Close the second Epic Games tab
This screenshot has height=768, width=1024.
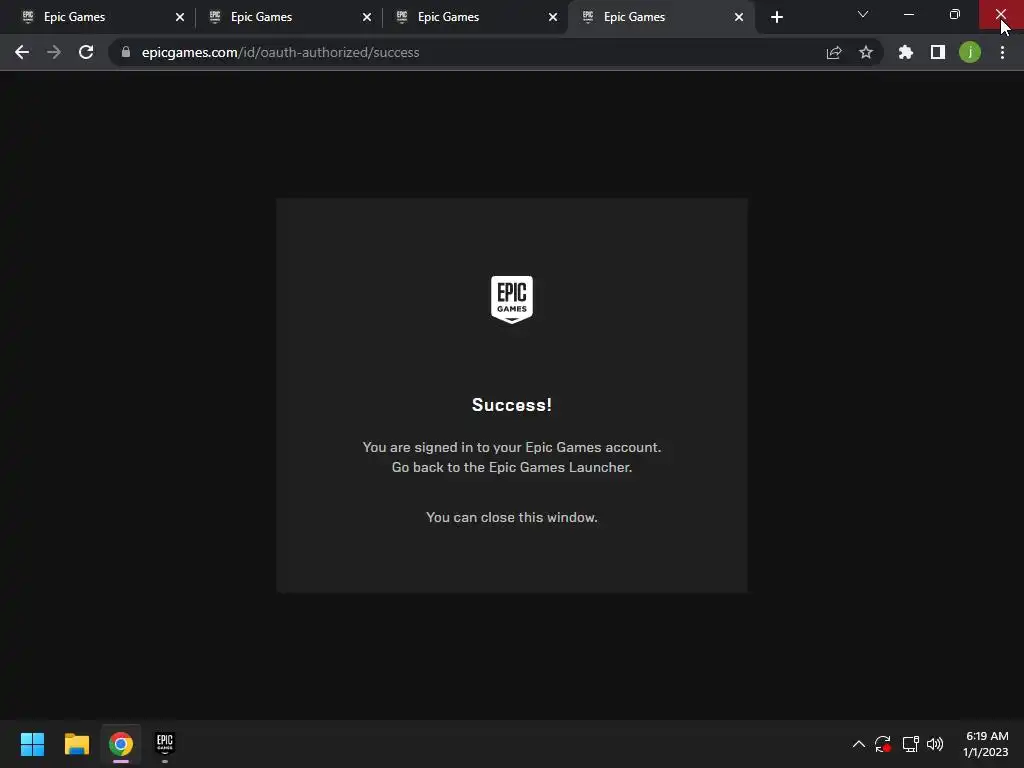[x=366, y=17]
